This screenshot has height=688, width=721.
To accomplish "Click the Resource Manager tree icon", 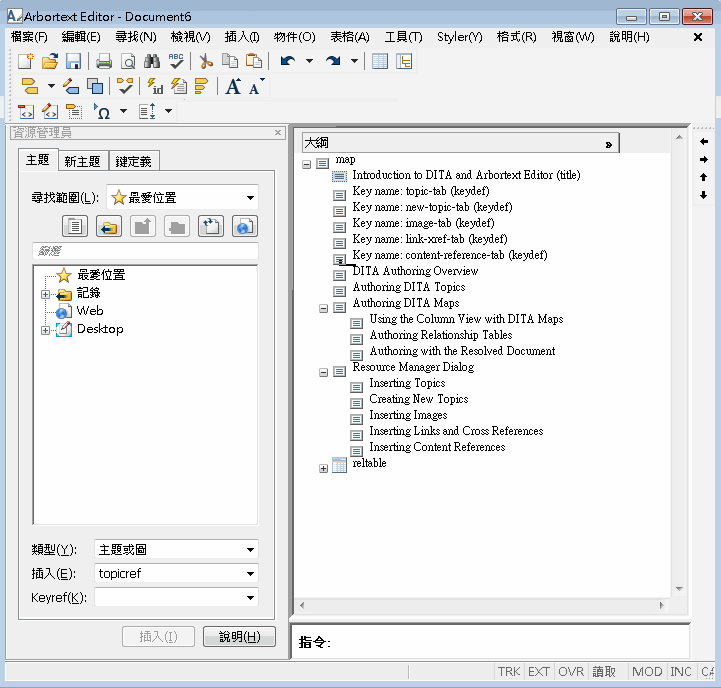I will (x=404, y=61).
